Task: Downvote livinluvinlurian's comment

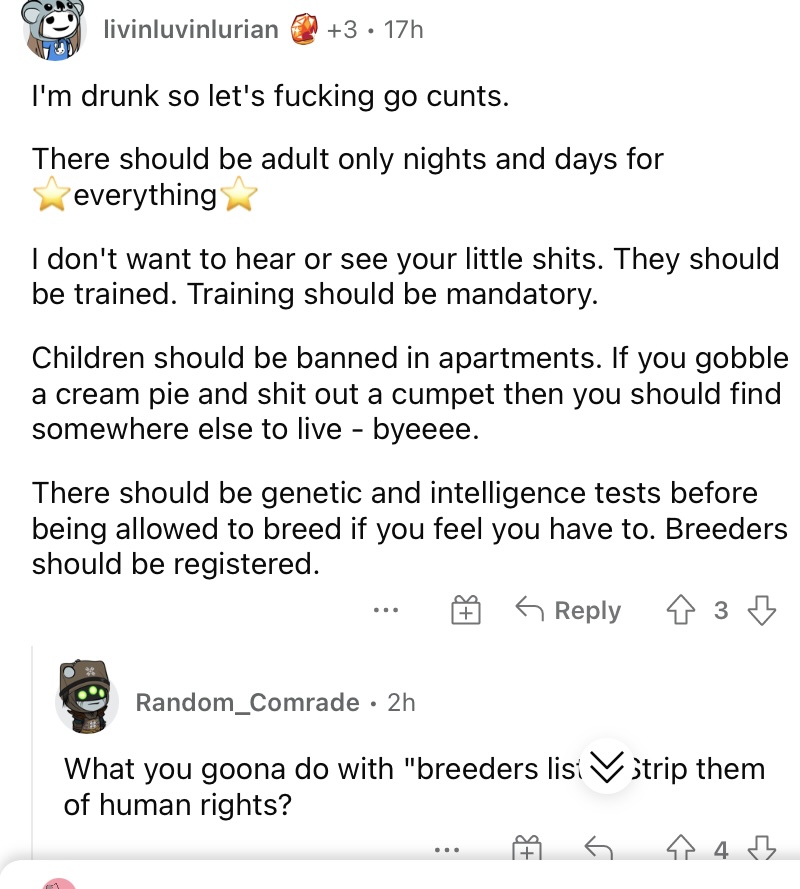Action: coord(761,610)
